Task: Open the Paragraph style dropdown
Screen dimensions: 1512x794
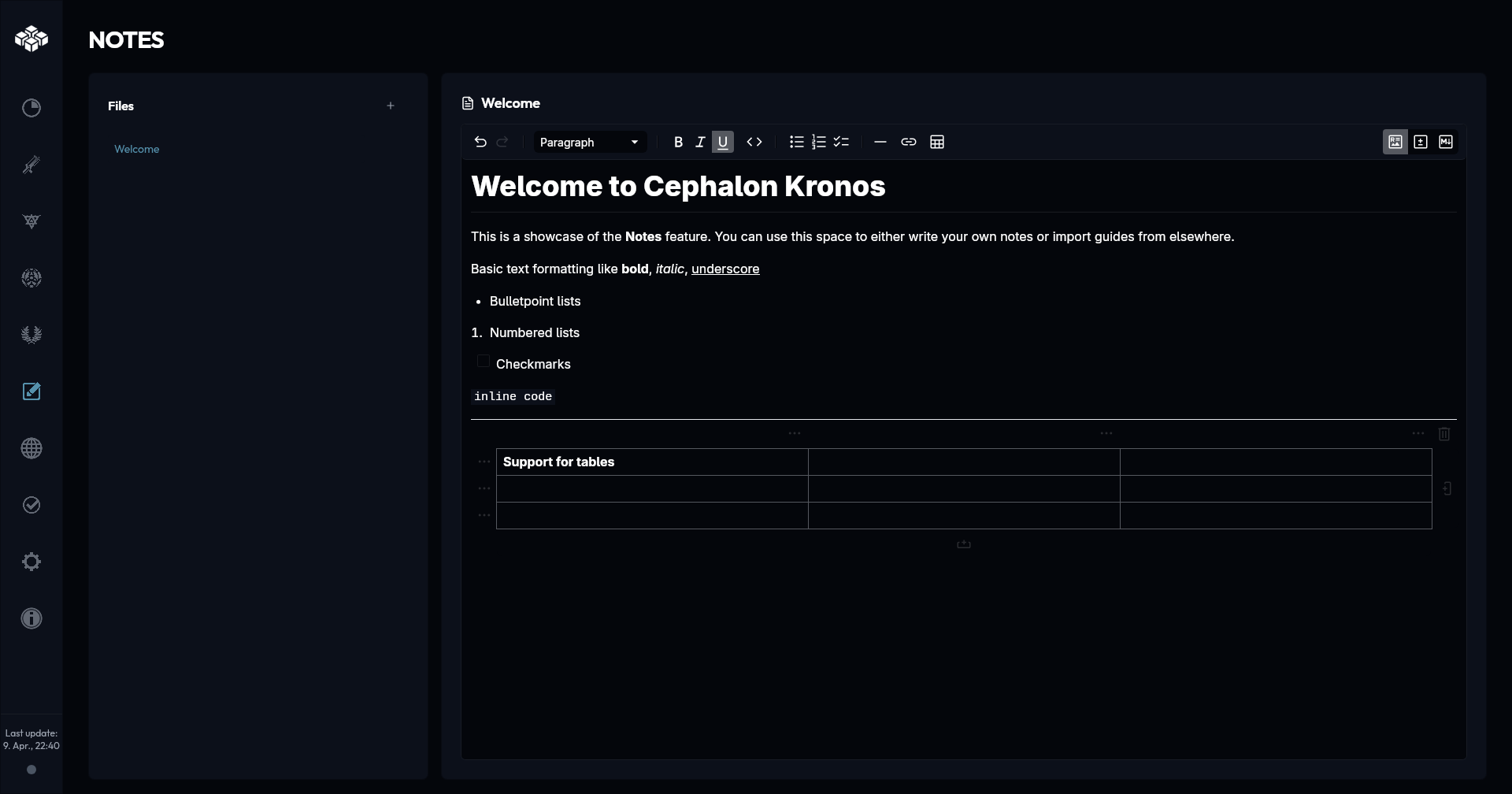Action: pyautogui.click(x=590, y=142)
